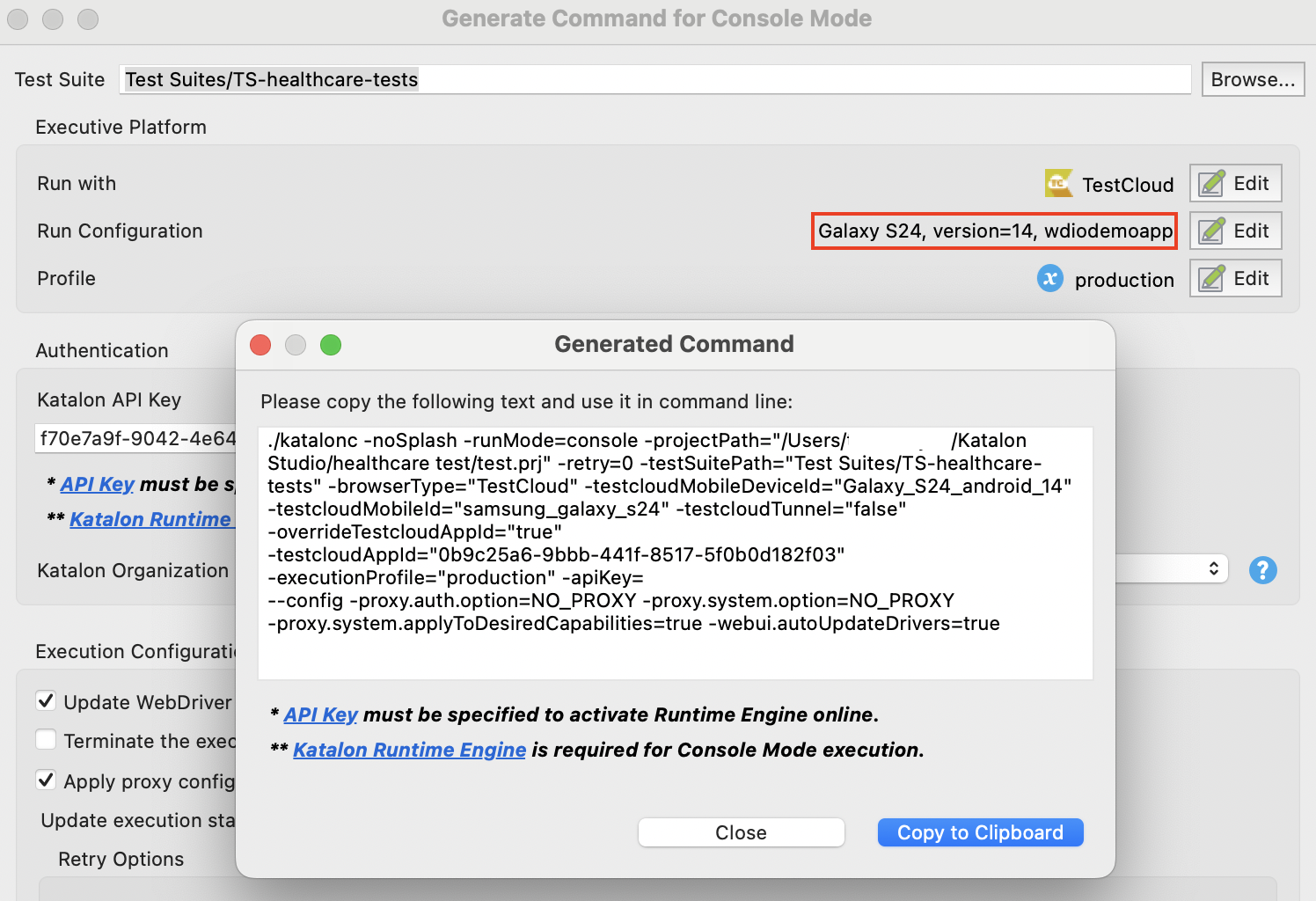Follow the Katalon Runtime Engine link
Viewport: 1316px width, 901px height.
409,750
